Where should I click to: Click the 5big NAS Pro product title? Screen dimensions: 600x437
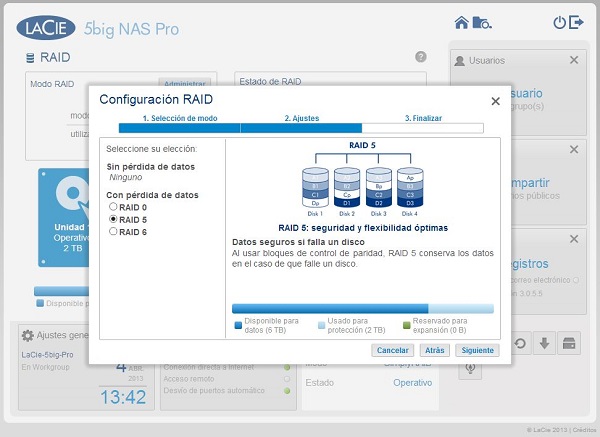tap(132, 29)
